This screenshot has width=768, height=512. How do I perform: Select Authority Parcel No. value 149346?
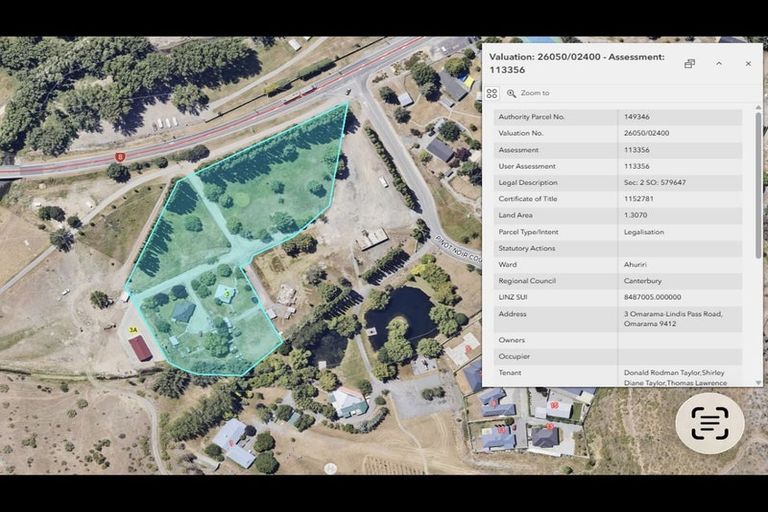click(637, 117)
